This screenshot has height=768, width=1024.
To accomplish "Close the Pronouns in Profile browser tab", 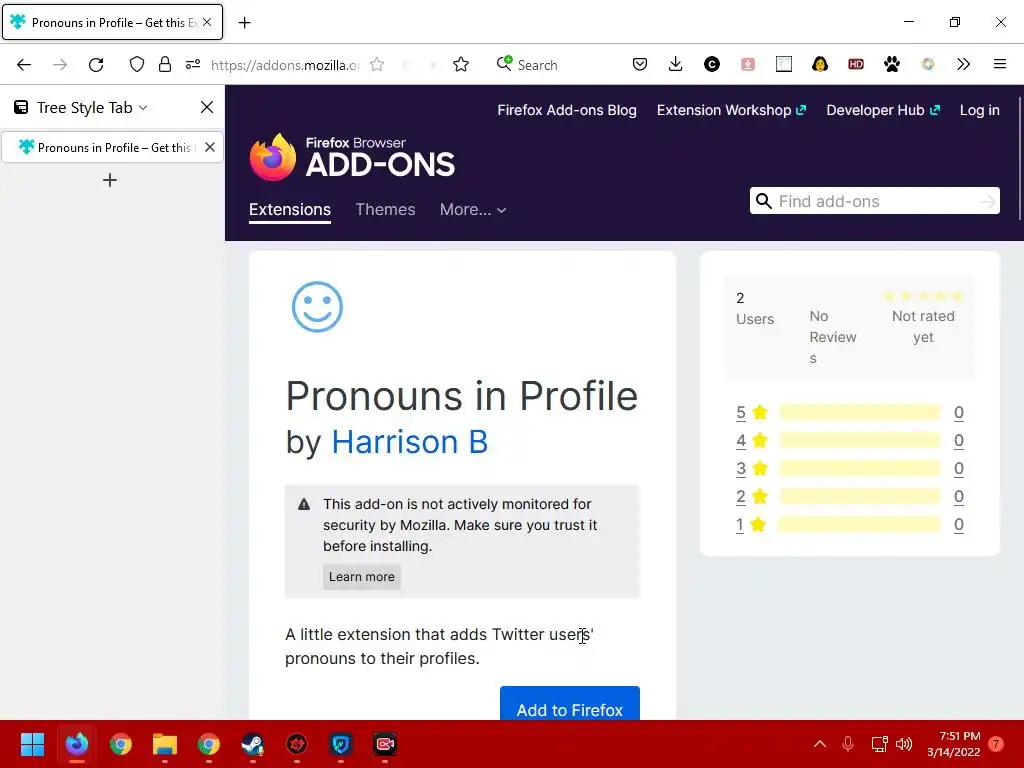I will pyautogui.click(x=207, y=22).
